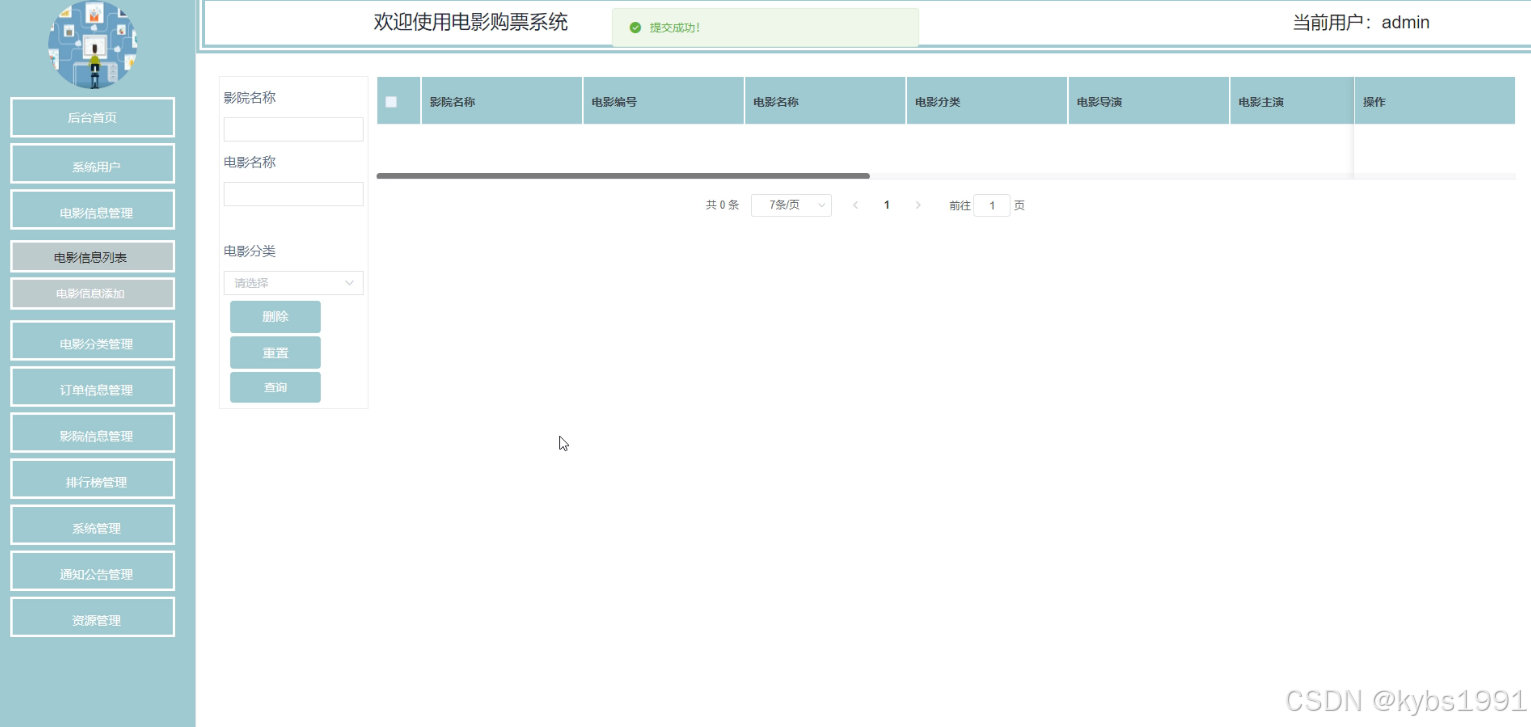This screenshot has width=1531, height=727.
Task: Expand 订单信息管理 sidebar menu
Action: coord(92,386)
